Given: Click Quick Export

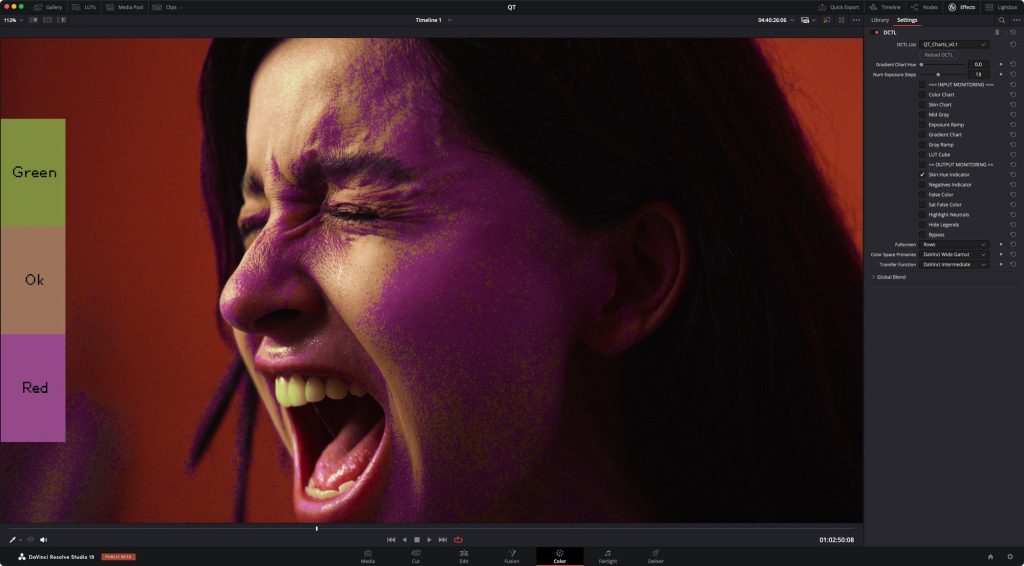Looking at the screenshot, I should click(x=839, y=7).
